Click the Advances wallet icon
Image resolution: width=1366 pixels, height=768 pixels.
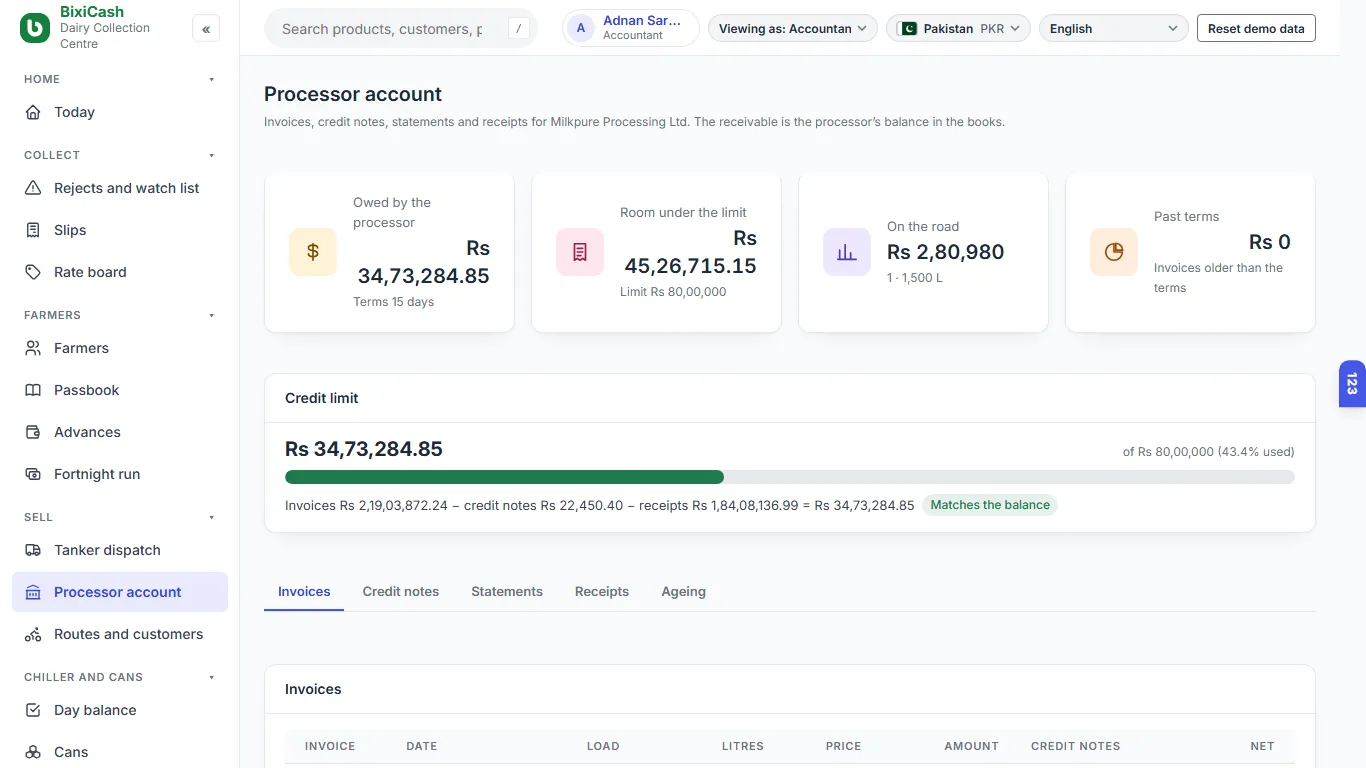click(33, 432)
